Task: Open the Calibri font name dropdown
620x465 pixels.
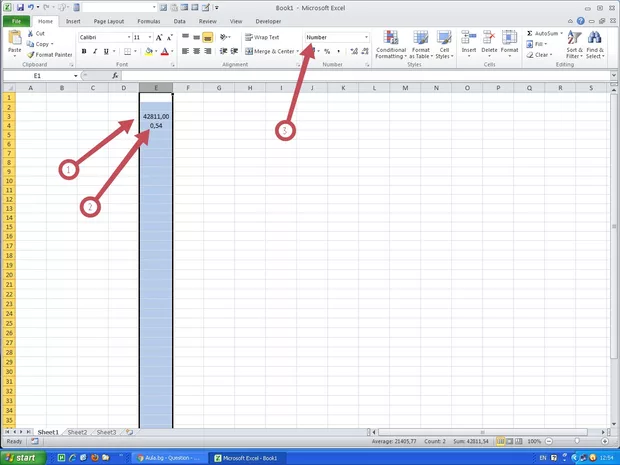Action: coord(129,37)
